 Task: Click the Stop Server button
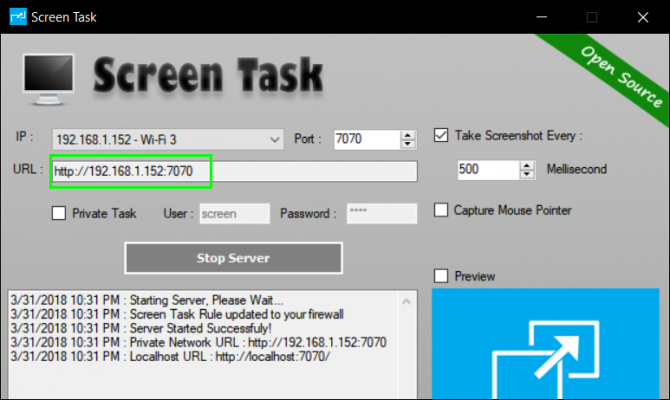coord(233,258)
